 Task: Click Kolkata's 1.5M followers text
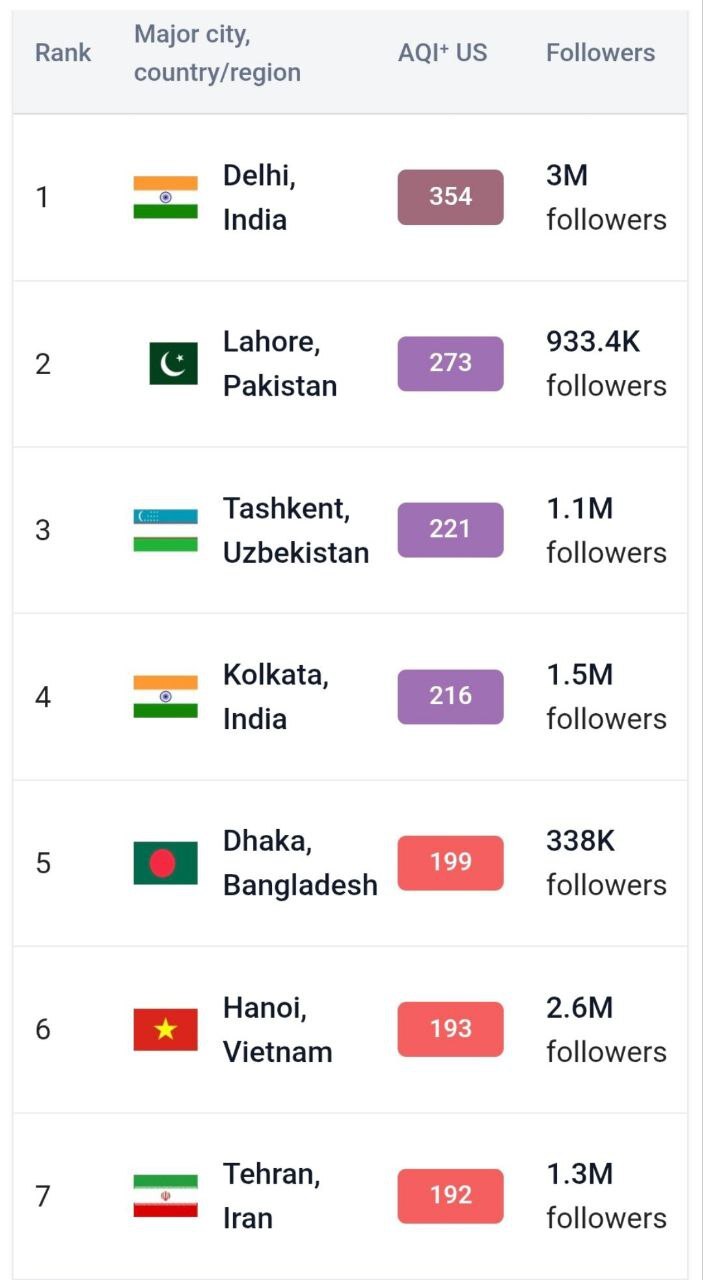605,697
